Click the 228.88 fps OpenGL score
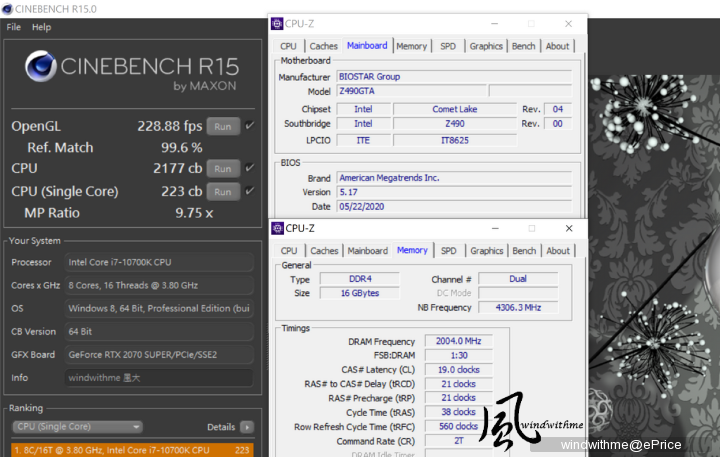720x457 pixels. (169, 126)
